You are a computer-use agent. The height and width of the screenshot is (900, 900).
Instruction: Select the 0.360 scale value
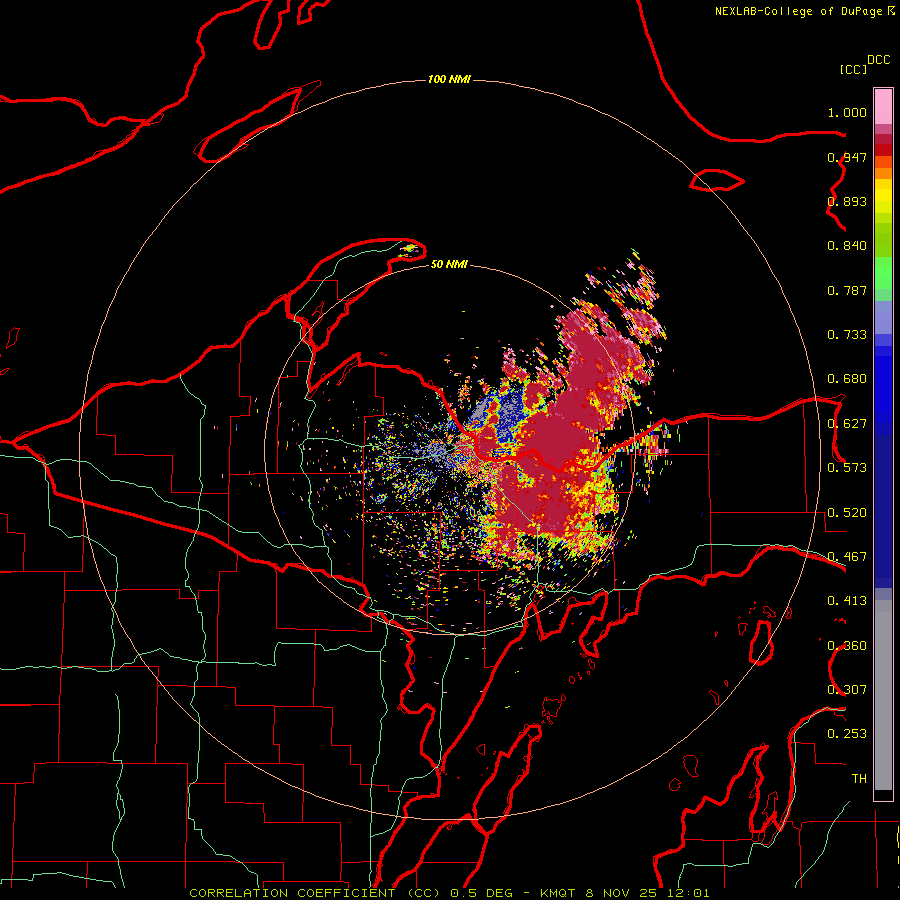tap(847, 646)
